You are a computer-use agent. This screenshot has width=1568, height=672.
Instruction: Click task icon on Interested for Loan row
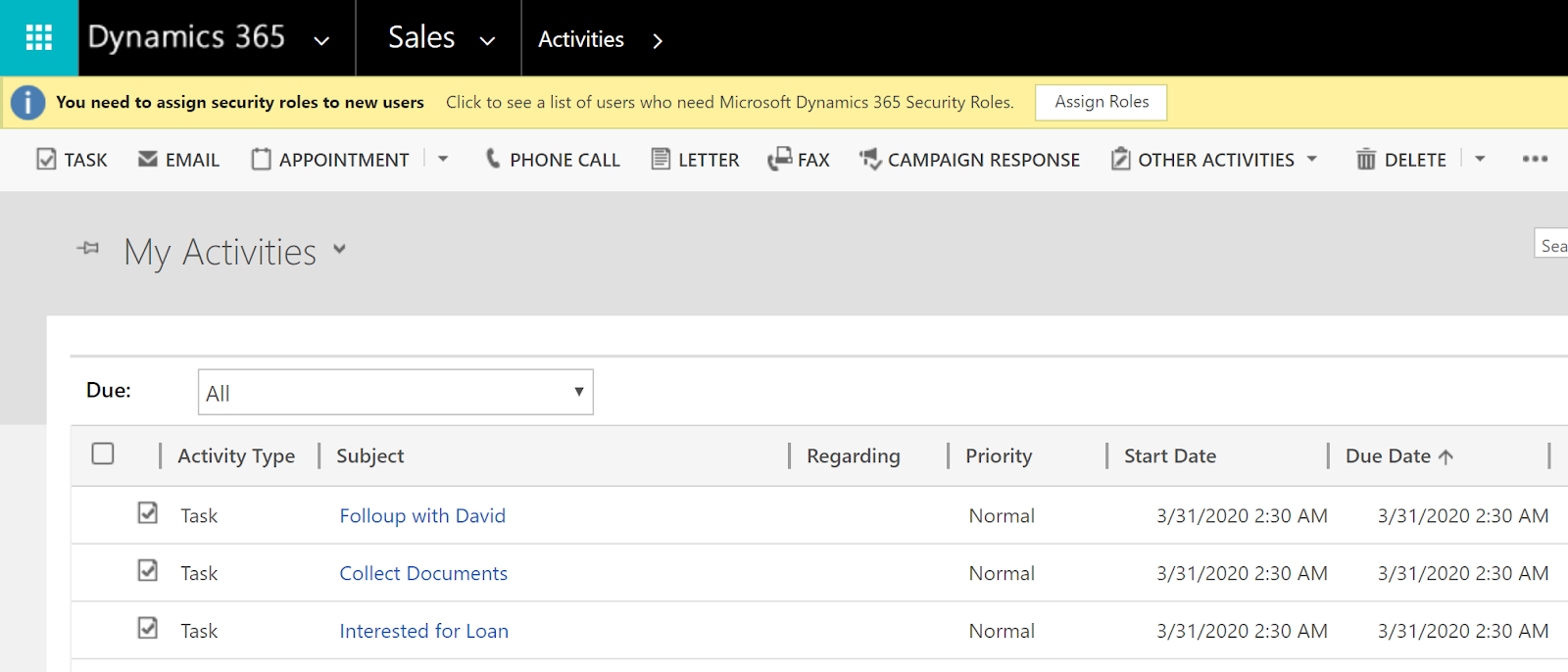[148, 629]
